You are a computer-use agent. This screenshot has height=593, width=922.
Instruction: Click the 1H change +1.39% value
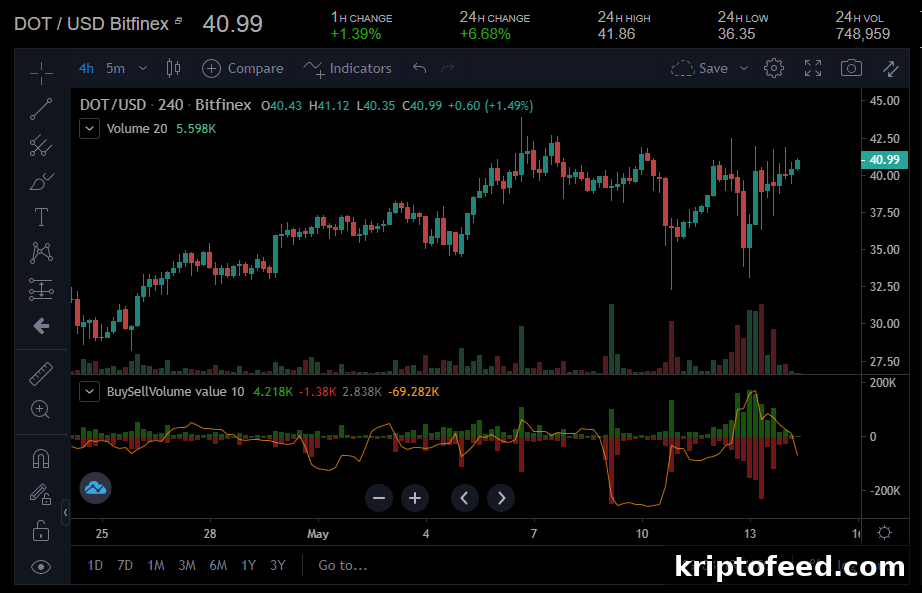tap(356, 34)
